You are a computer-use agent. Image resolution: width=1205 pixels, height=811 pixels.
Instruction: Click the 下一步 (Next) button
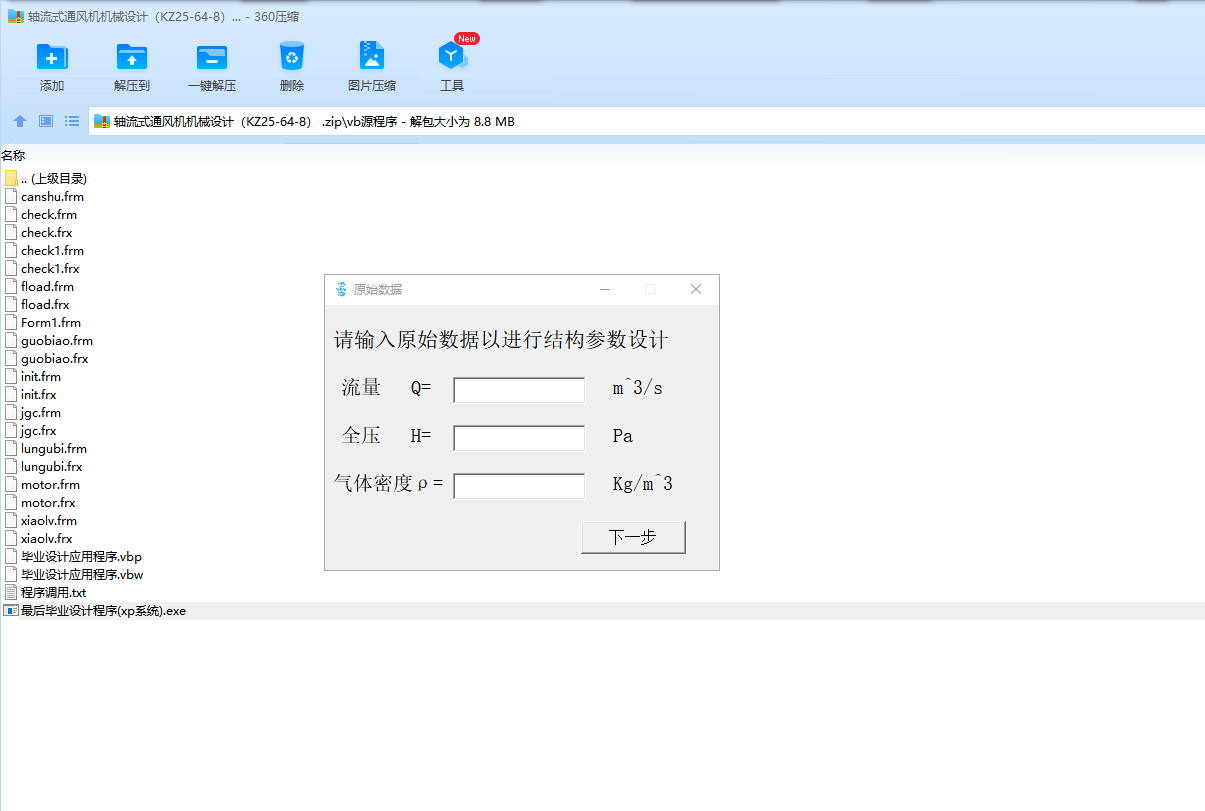pos(633,537)
